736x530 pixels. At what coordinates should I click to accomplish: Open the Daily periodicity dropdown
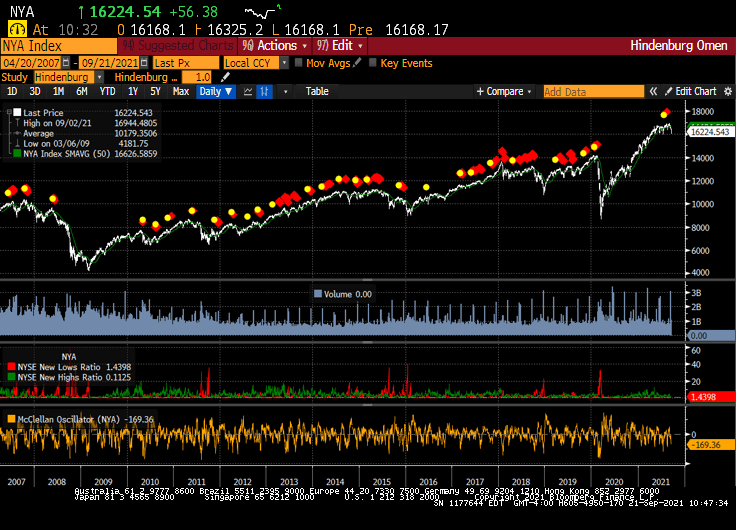pyautogui.click(x=216, y=91)
